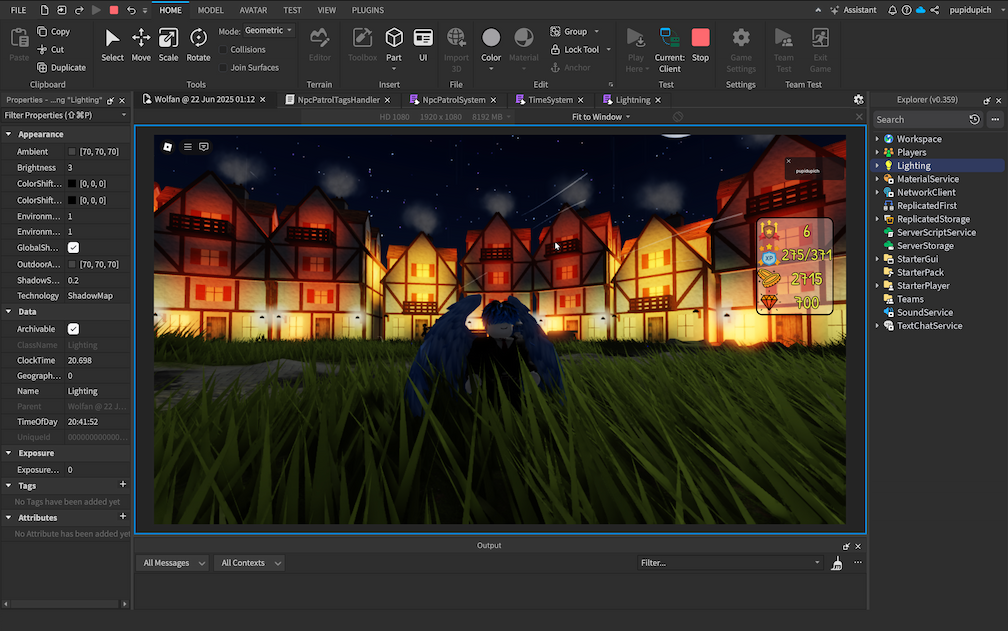Open the All Contexts dropdown
This screenshot has width=1008, height=631.
tap(249, 563)
